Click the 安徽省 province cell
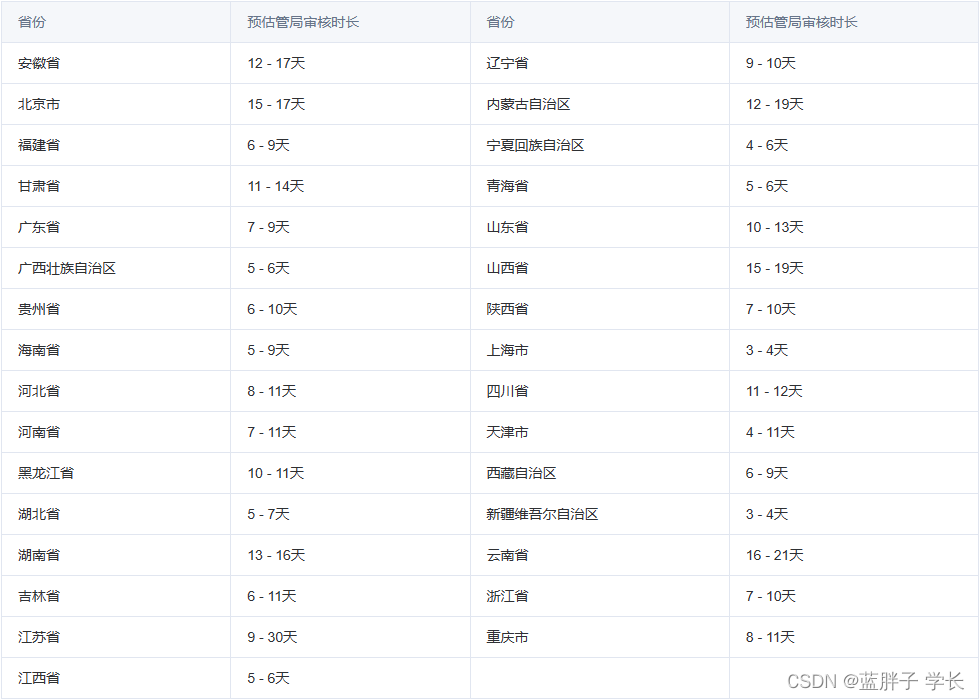This screenshot has width=980, height=700. (x=39, y=63)
